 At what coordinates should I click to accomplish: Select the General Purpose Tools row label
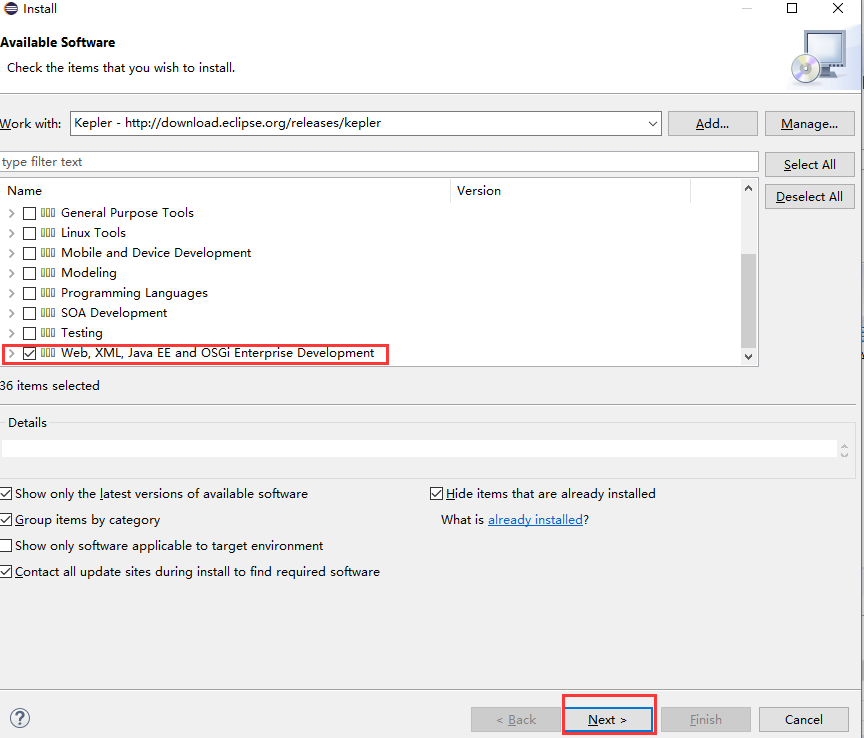pyautogui.click(x=127, y=213)
